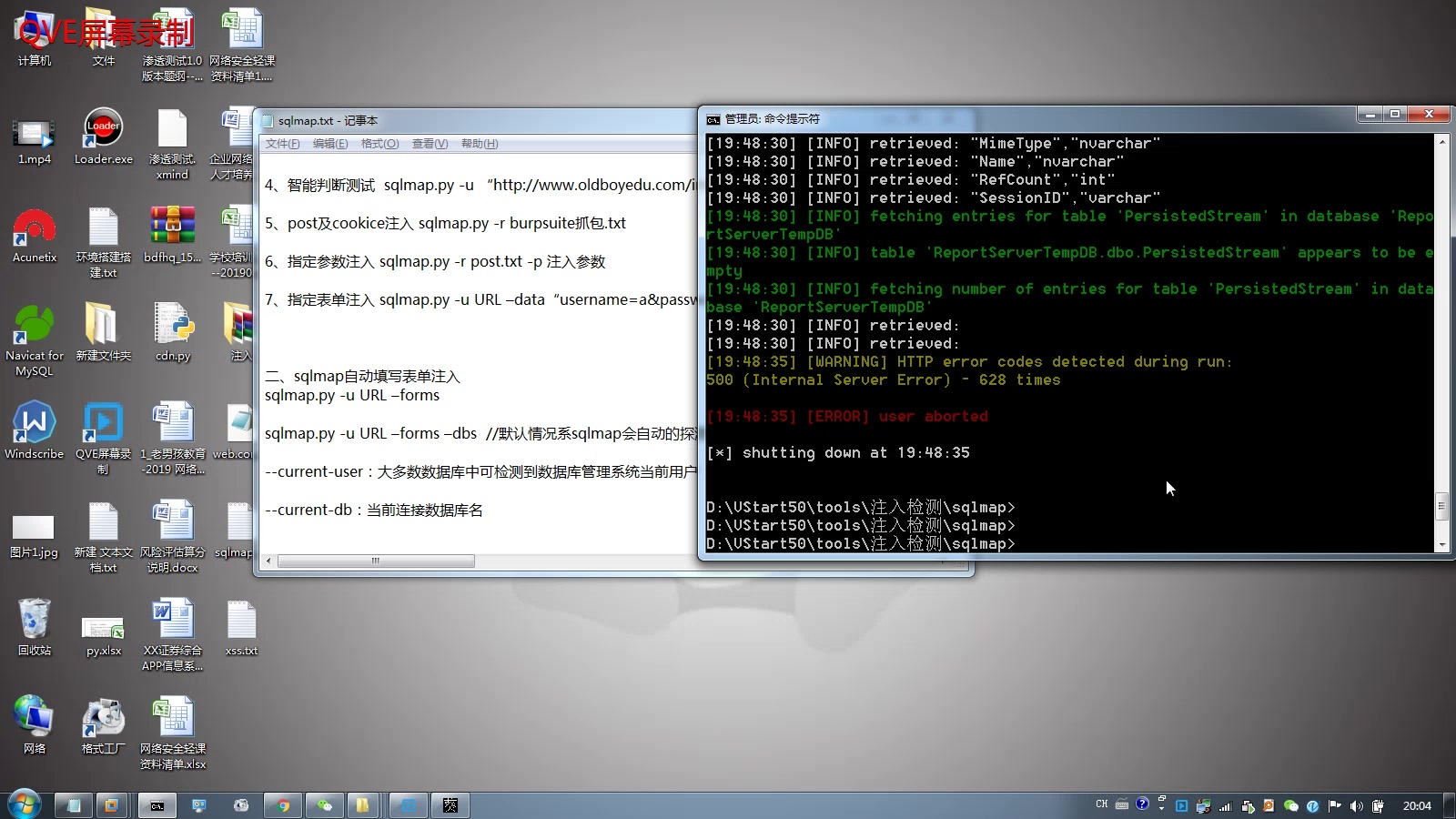
Task: Open the Navicat for MySQL shortcut
Action: pos(35,339)
